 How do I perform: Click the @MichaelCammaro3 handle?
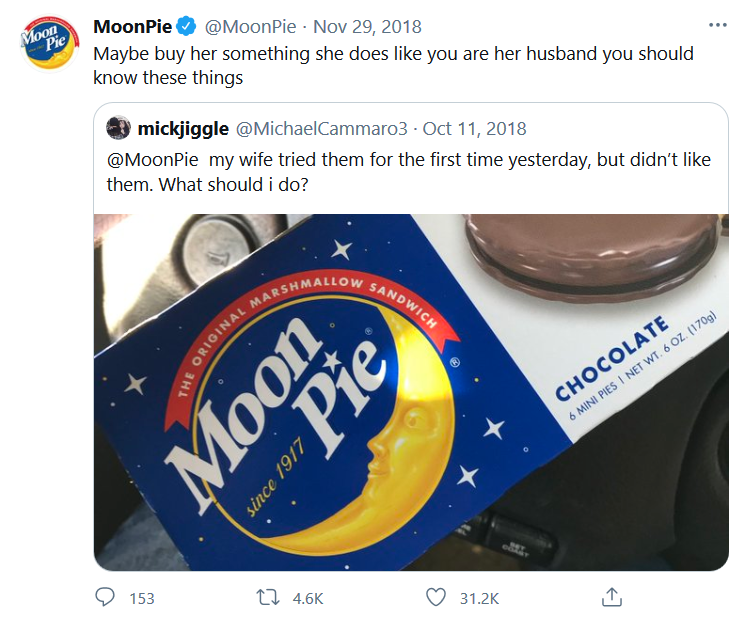click(x=322, y=128)
